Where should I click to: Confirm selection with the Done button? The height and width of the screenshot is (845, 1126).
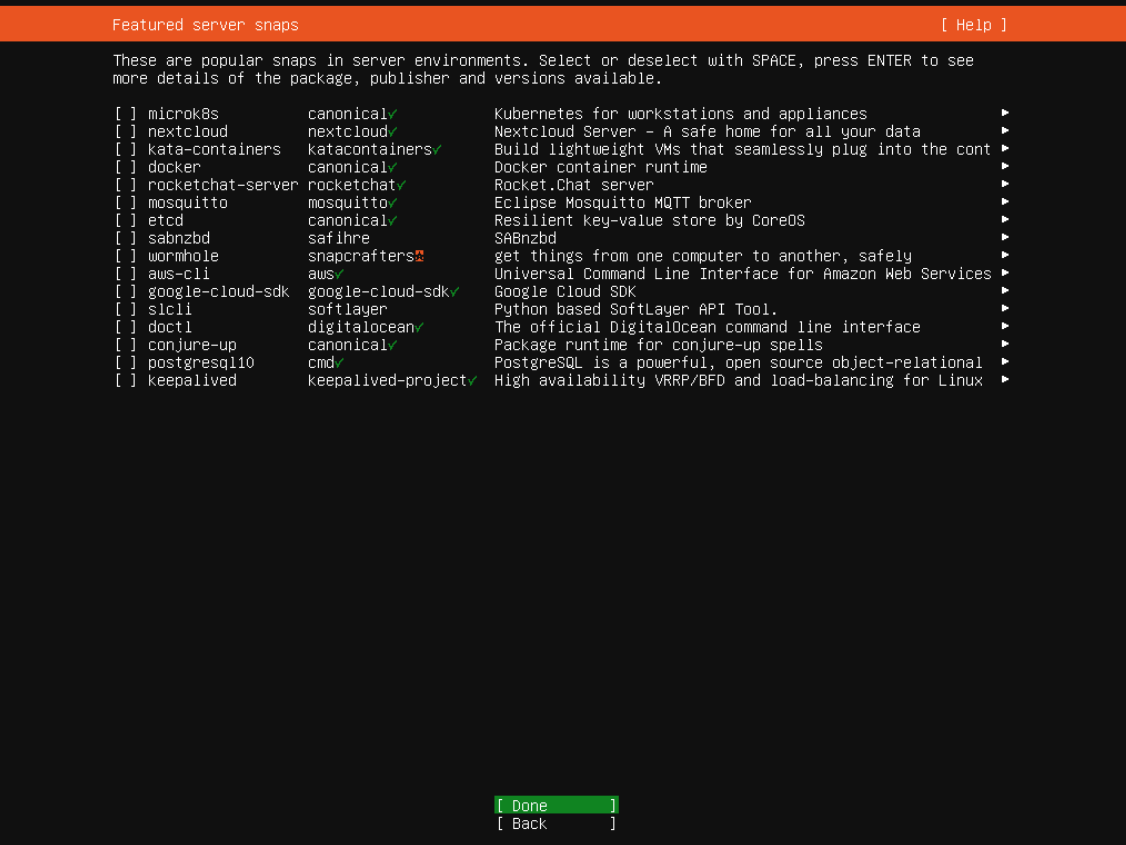tap(556, 806)
